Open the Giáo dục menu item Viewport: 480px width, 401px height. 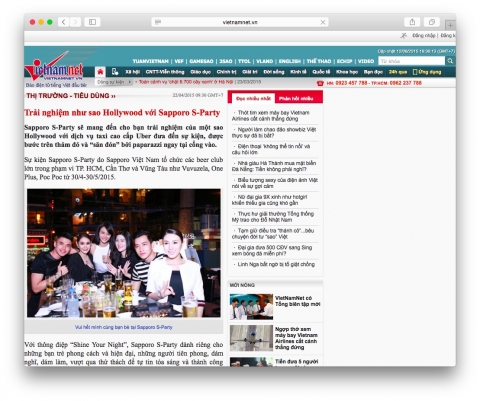pos(200,72)
